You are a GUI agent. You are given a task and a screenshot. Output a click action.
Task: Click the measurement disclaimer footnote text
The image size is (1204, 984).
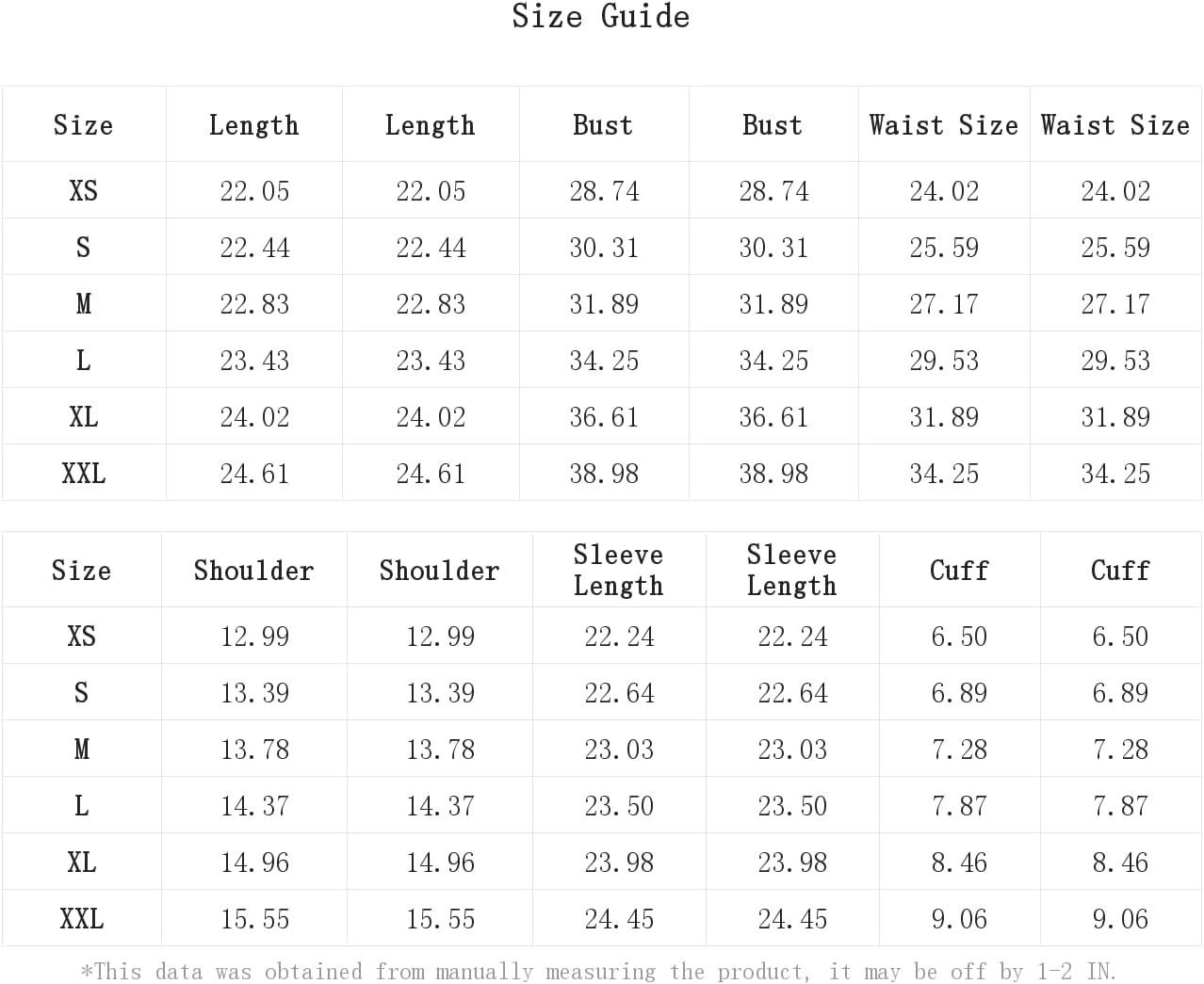(599, 971)
